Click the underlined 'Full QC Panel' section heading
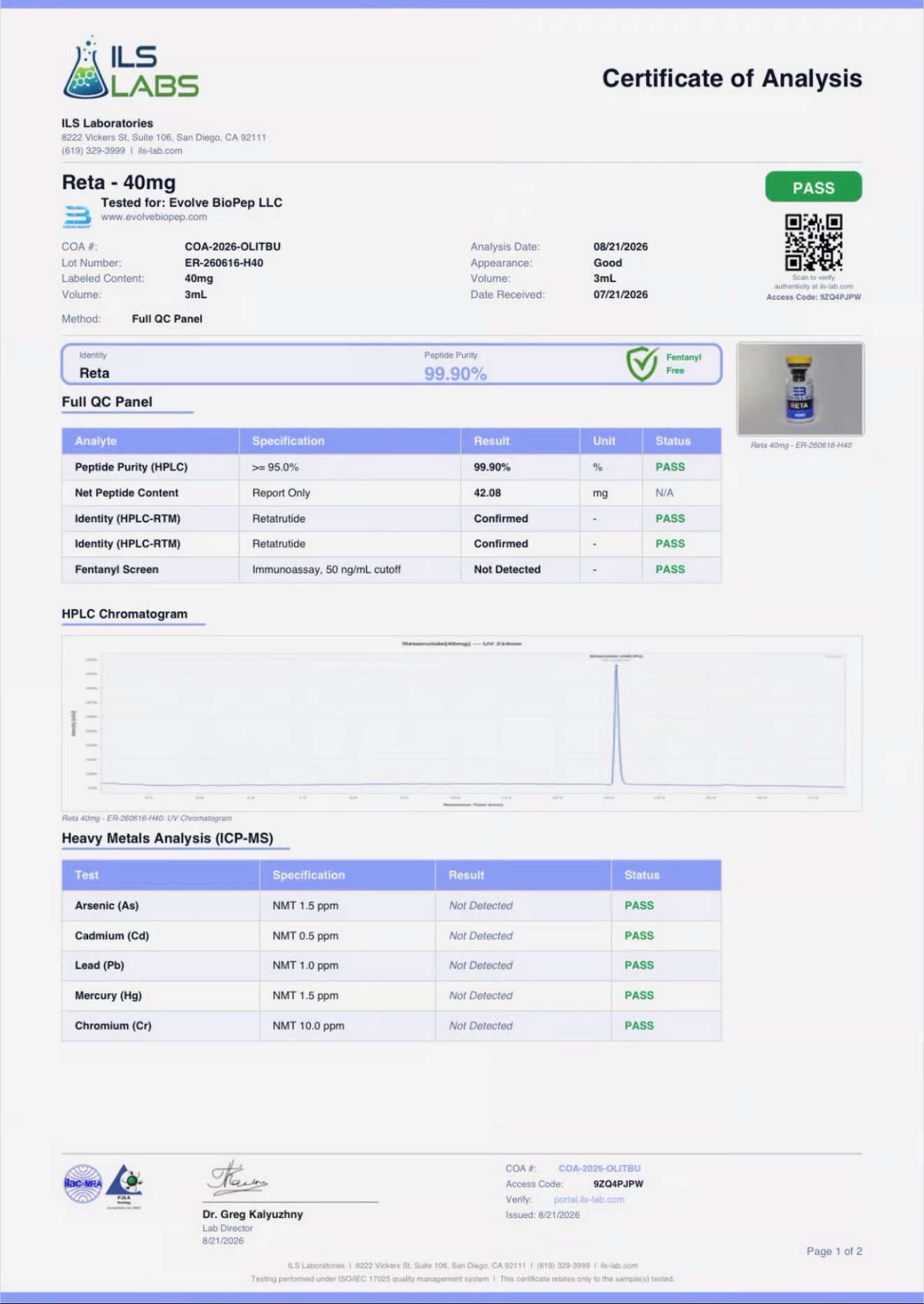Viewport: 924px width, 1304px height. [x=107, y=402]
